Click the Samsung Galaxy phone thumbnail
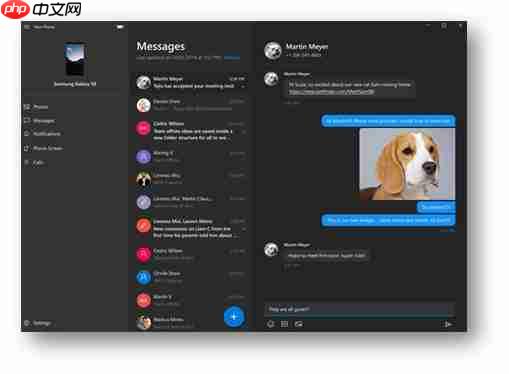Image resolution: width=509 pixels, height=374 pixels. 75,60
